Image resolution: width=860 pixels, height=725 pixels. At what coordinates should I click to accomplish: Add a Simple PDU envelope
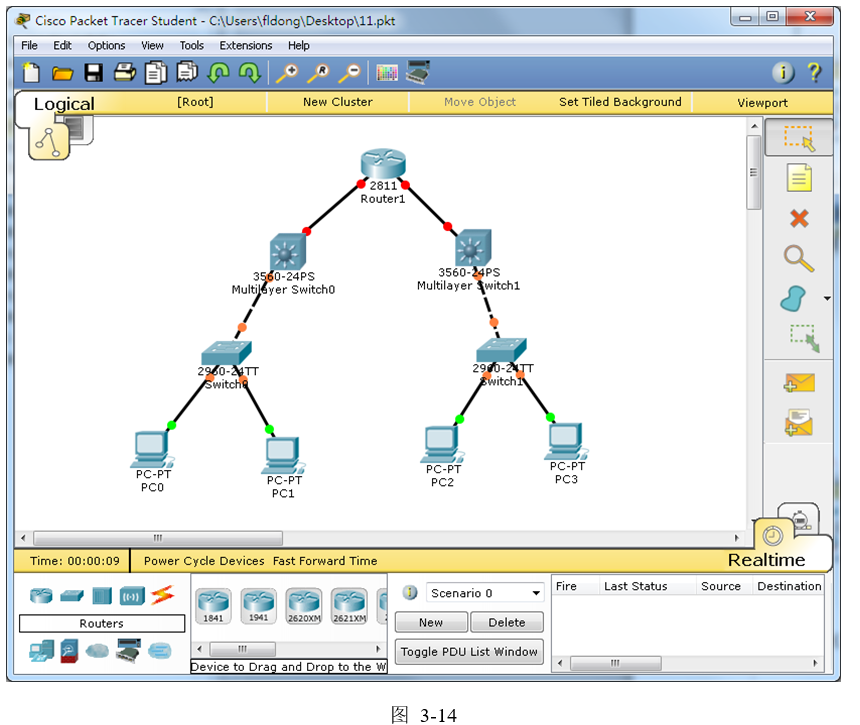[798, 383]
